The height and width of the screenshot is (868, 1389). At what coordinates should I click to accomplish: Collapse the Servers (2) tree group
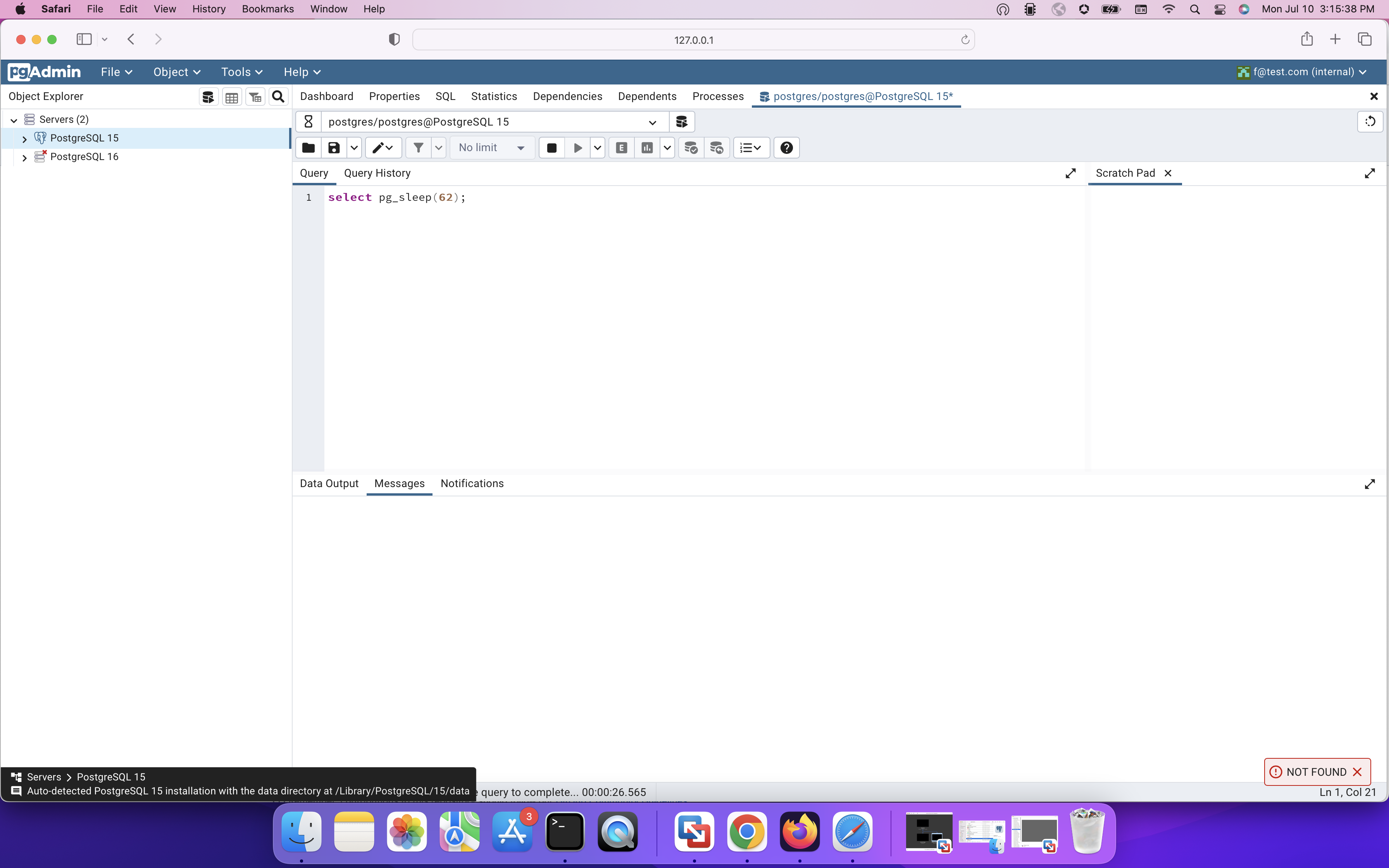tap(14, 120)
